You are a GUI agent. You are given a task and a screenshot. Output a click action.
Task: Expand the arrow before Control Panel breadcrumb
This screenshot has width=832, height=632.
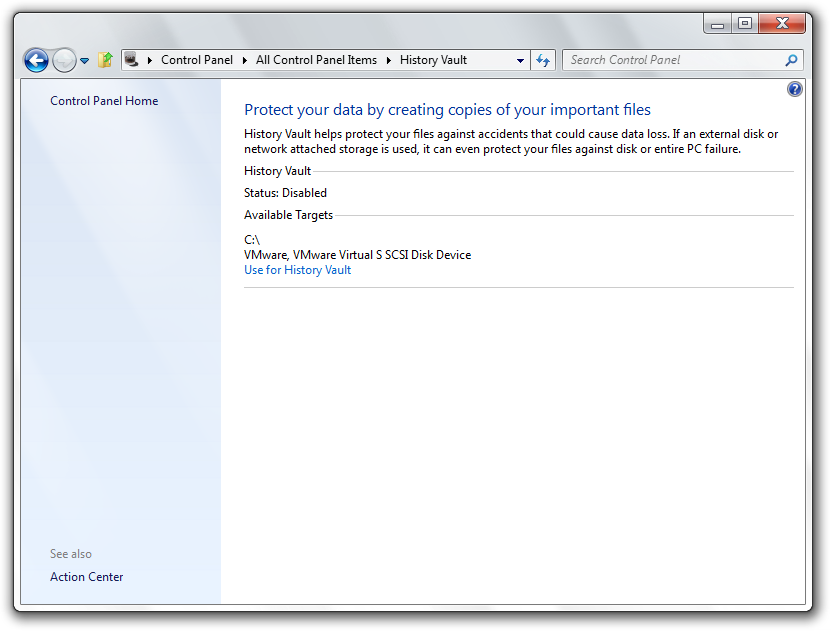click(150, 60)
